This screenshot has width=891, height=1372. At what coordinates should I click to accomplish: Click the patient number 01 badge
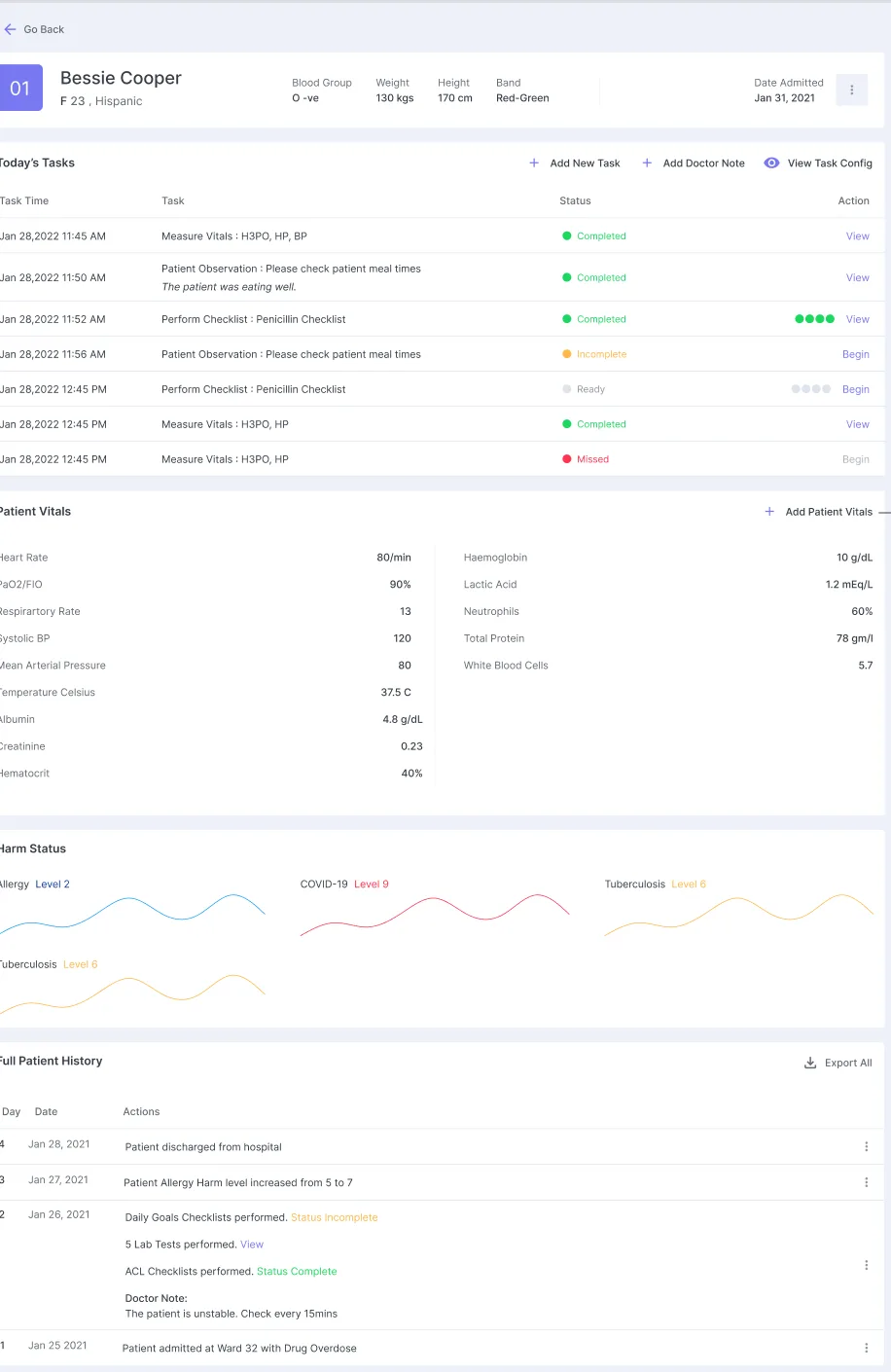pyautogui.click(x=20, y=88)
